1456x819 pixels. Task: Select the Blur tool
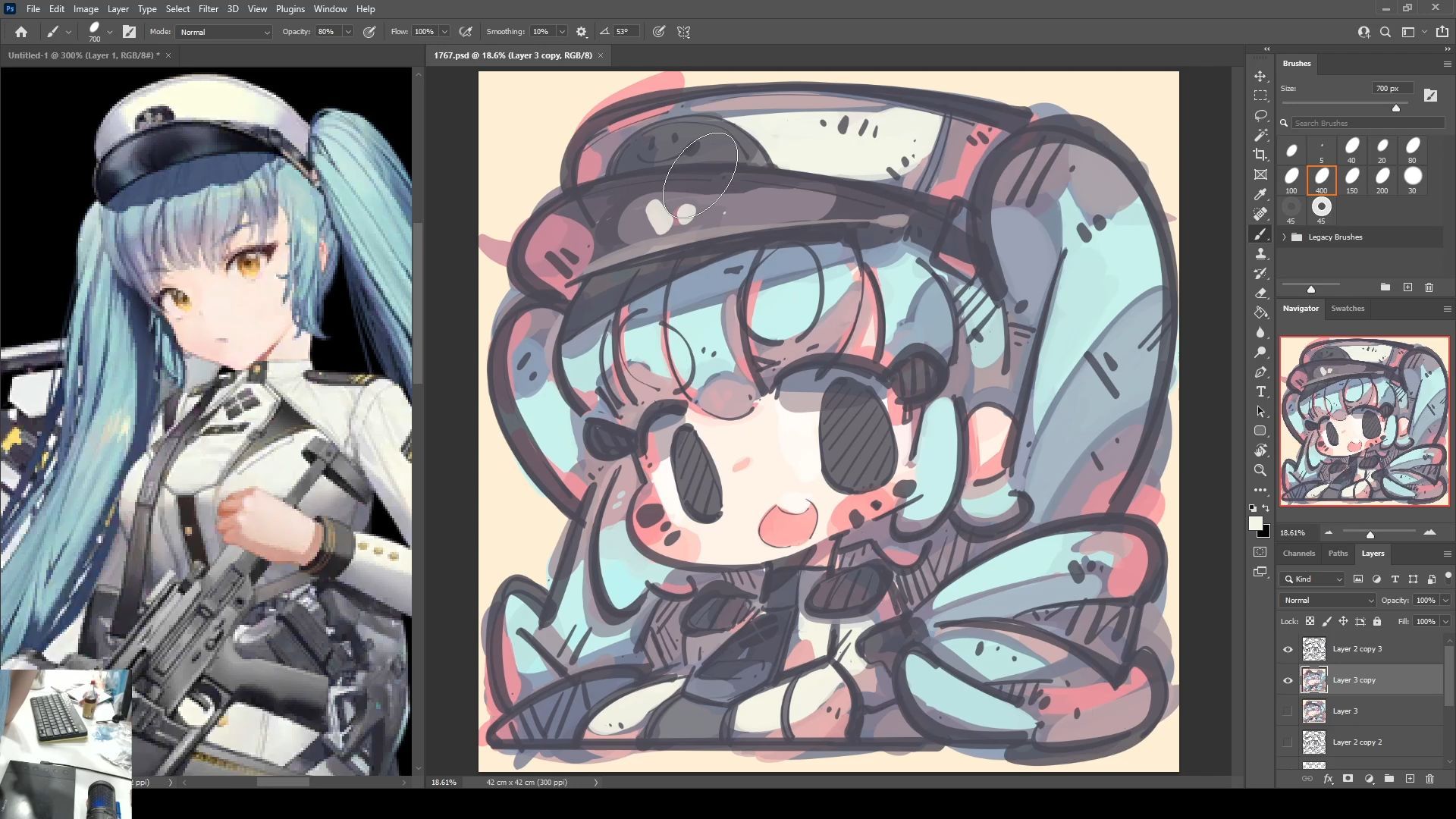(1260, 333)
